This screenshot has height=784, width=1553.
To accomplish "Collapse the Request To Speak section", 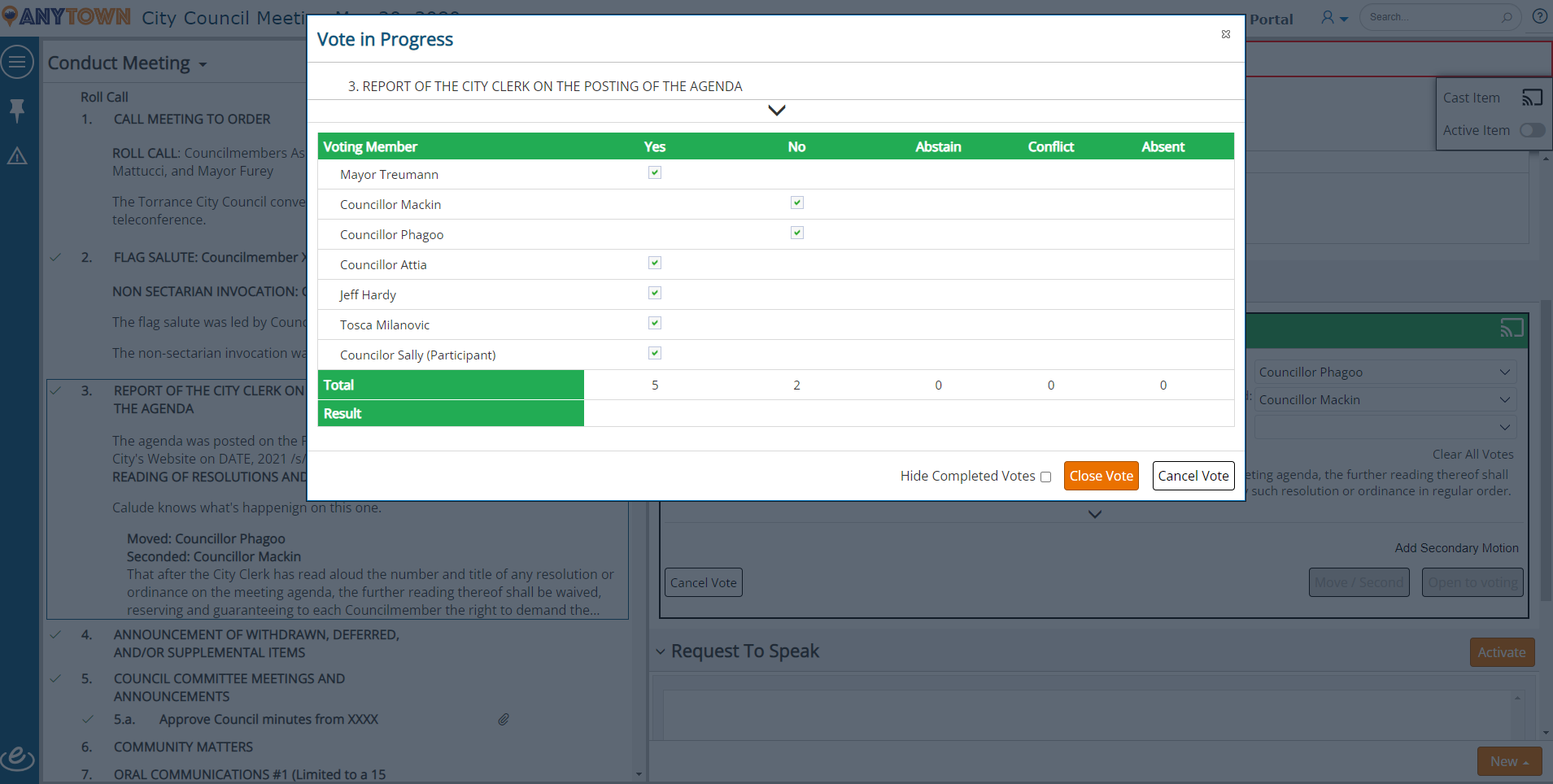I will (661, 651).
